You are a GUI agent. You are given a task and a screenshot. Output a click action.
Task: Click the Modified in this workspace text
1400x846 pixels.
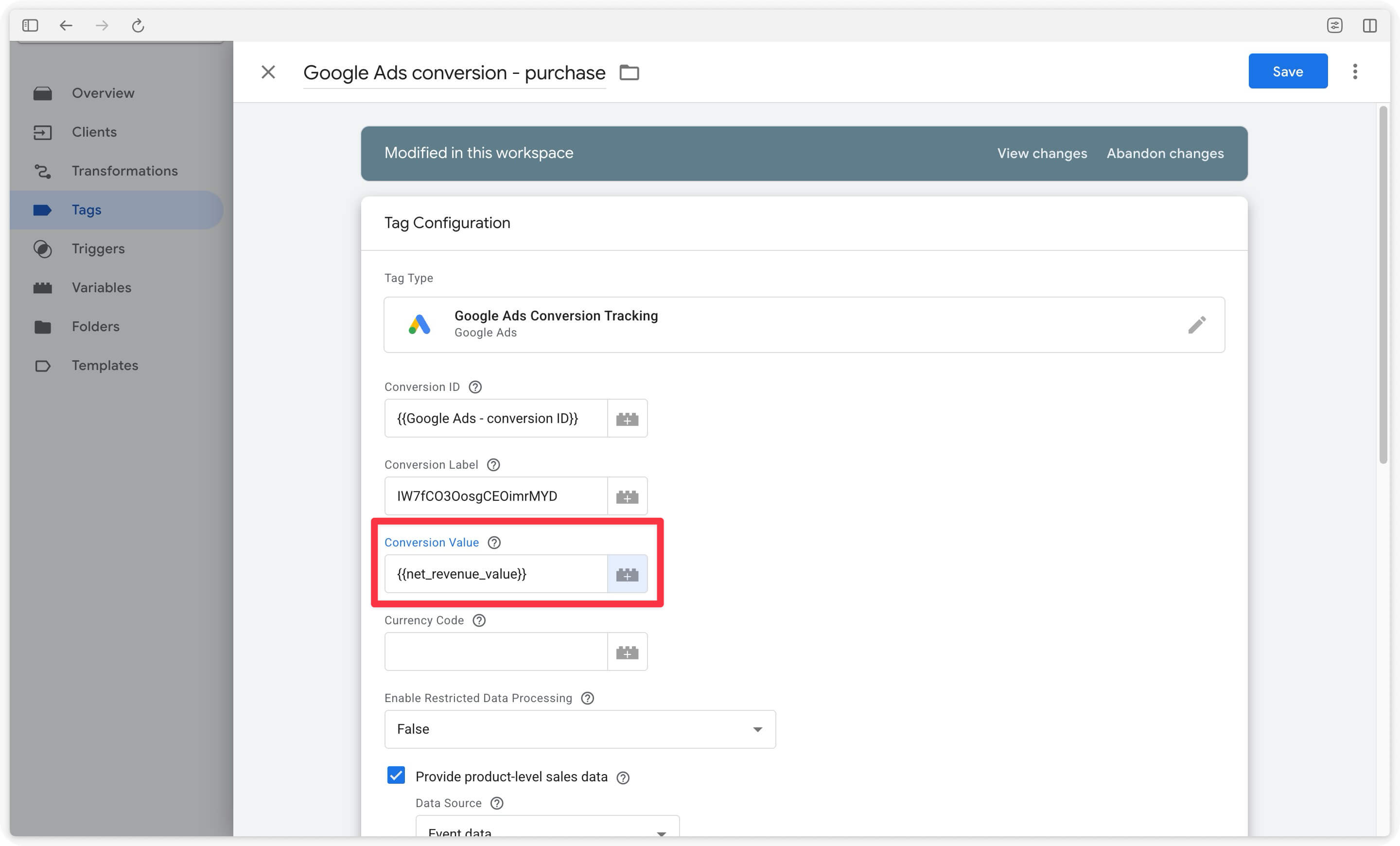pos(478,153)
